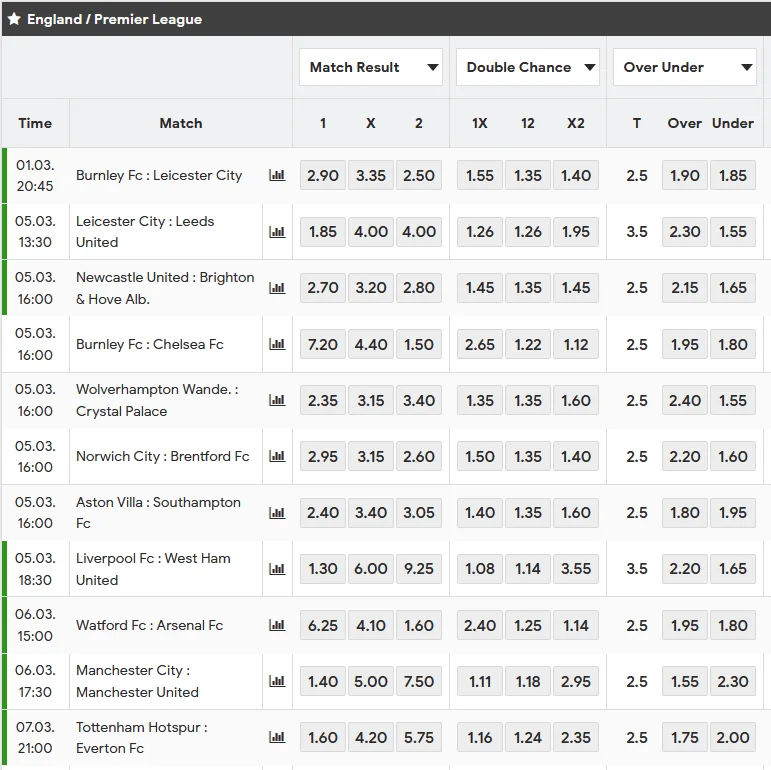Viewport: 771px width, 770px height.
Task: Select 6.25 home odds for Watford vs Arsenal
Action: [323, 625]
